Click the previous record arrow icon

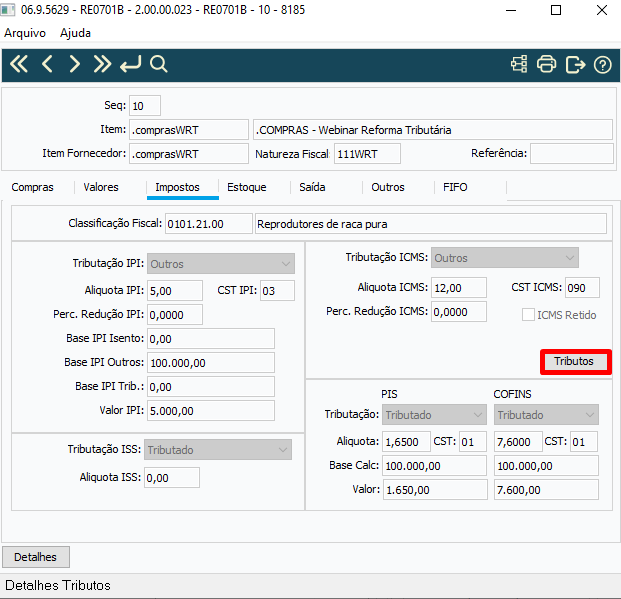(x=47, y=64)
